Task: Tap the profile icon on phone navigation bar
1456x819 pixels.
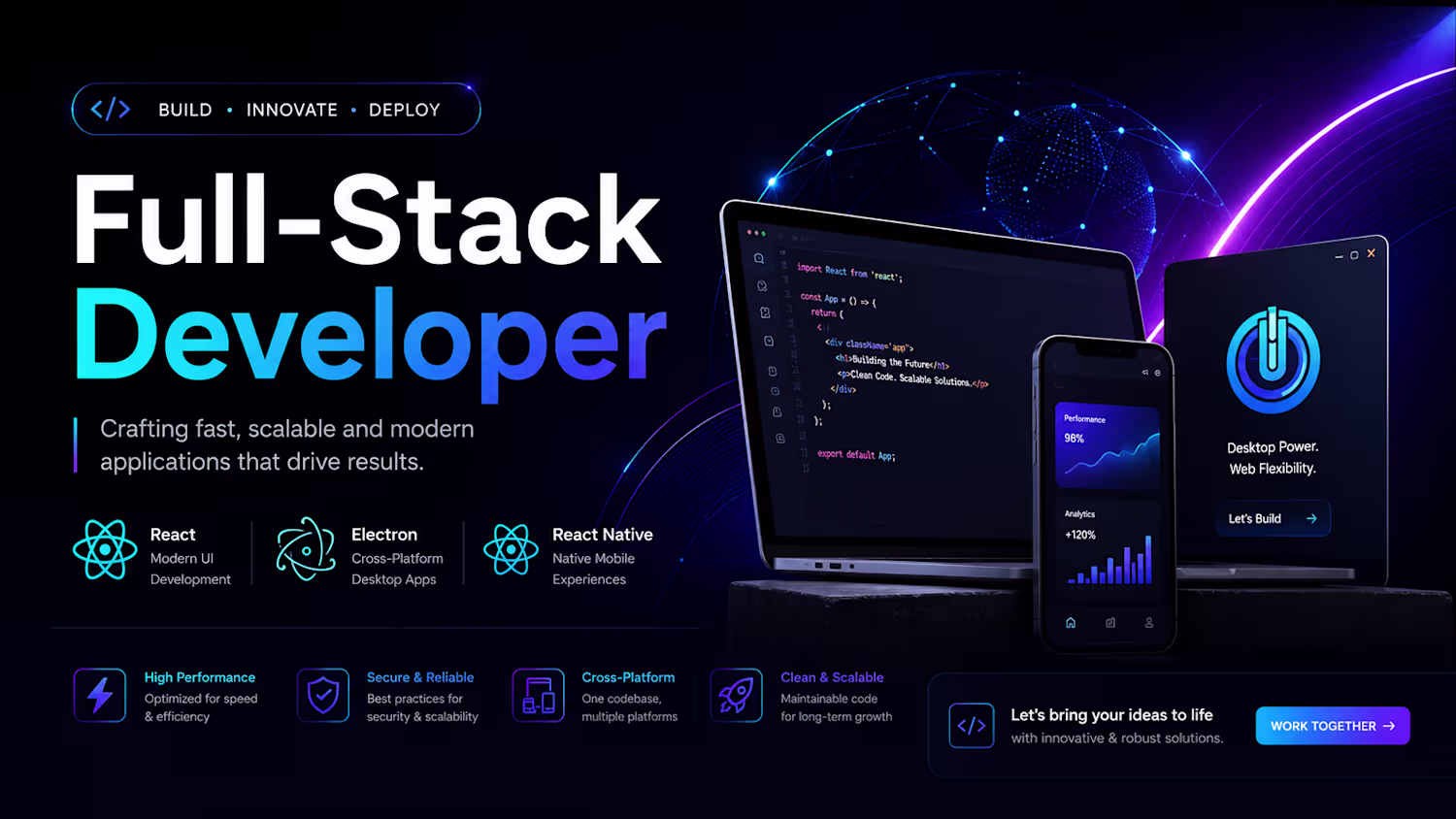Action: coord(1149,623)
